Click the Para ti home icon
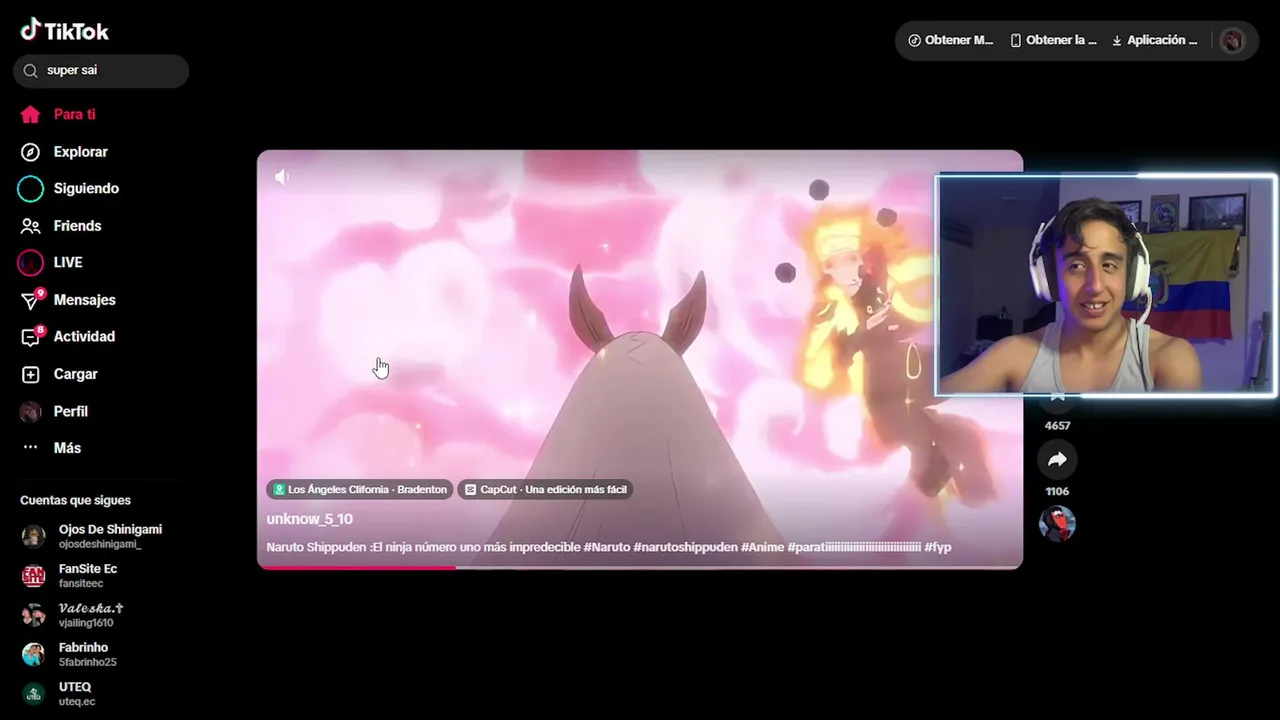The height and width of the screenshot is (720, 1280). click(31, 114)
